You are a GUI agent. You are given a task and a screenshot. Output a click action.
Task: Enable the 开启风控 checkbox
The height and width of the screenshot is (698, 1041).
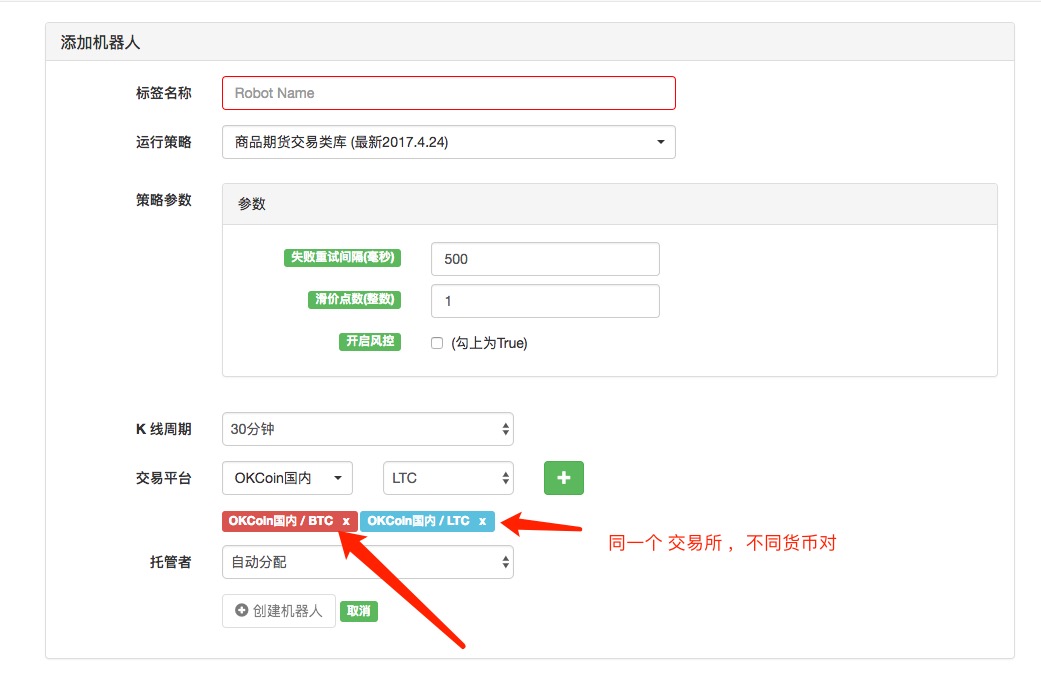(437, 343)
